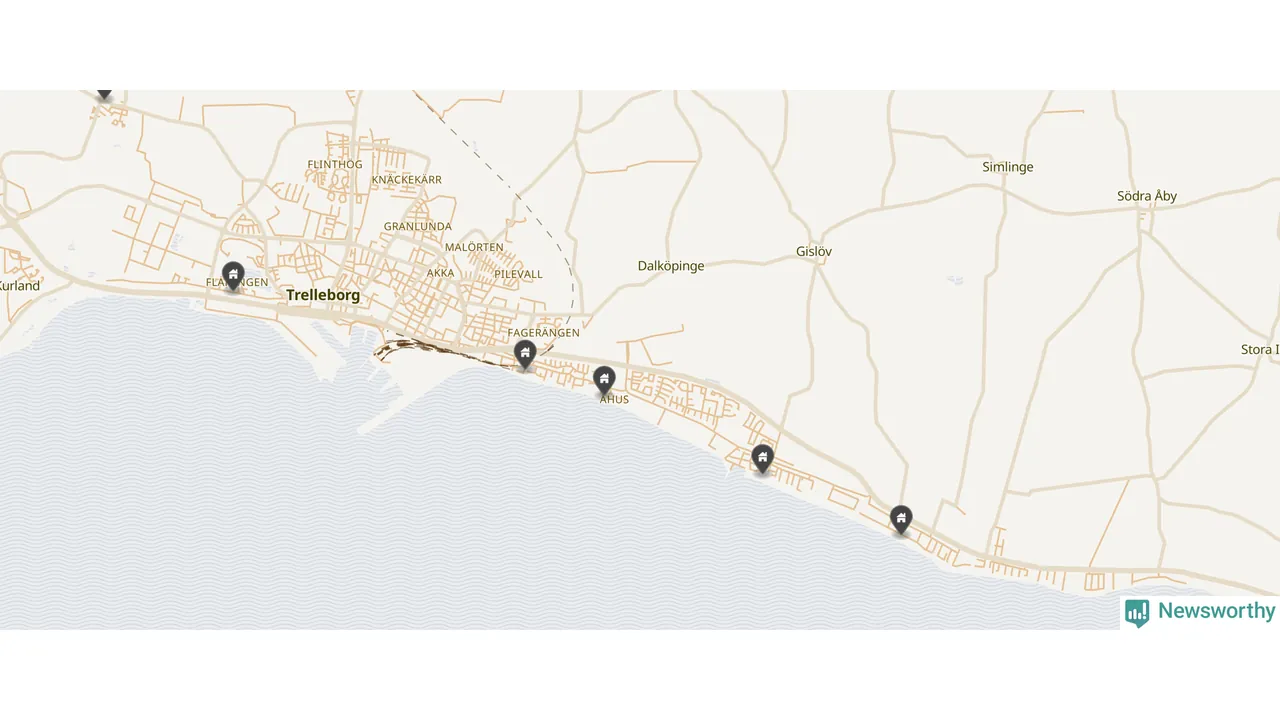This screenshot has height=720, width=1280.
Task: Open the house marker above Ahus label
Action: coord(604,380)
